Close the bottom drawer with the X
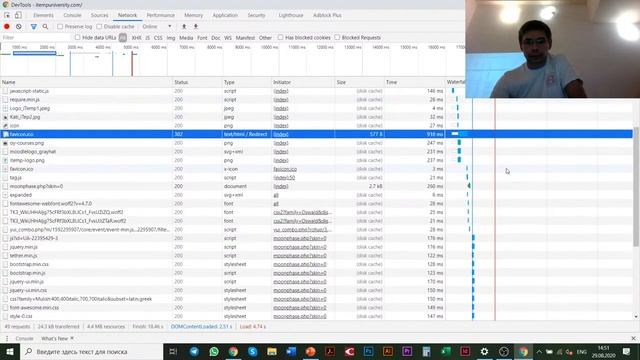Screen dimensions: 640x360 pos(633,338)
